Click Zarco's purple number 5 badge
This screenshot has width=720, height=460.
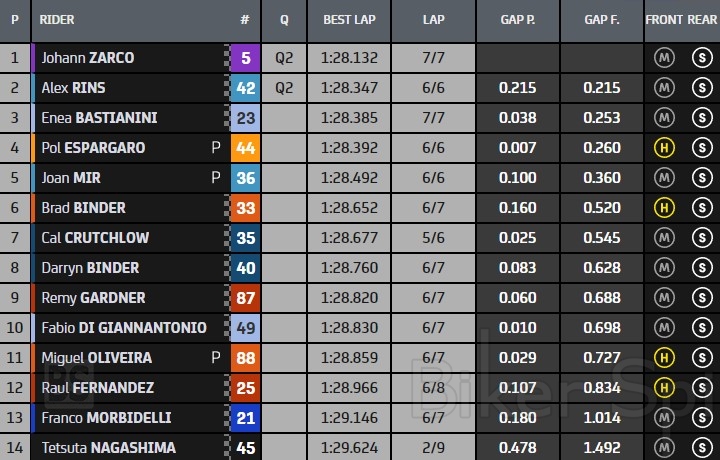(245, 58)
